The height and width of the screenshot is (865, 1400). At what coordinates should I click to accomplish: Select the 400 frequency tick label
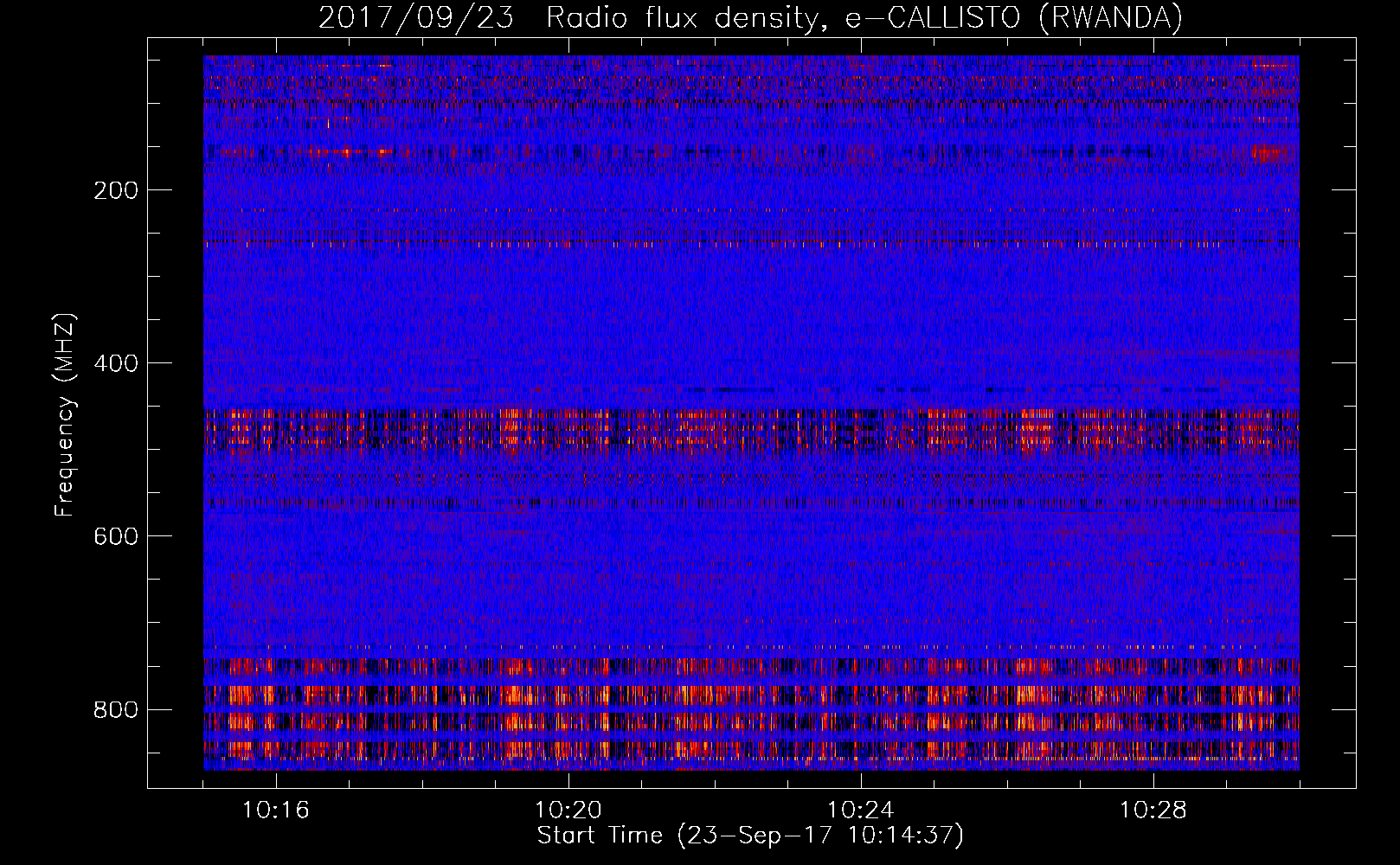coord(116,363)
